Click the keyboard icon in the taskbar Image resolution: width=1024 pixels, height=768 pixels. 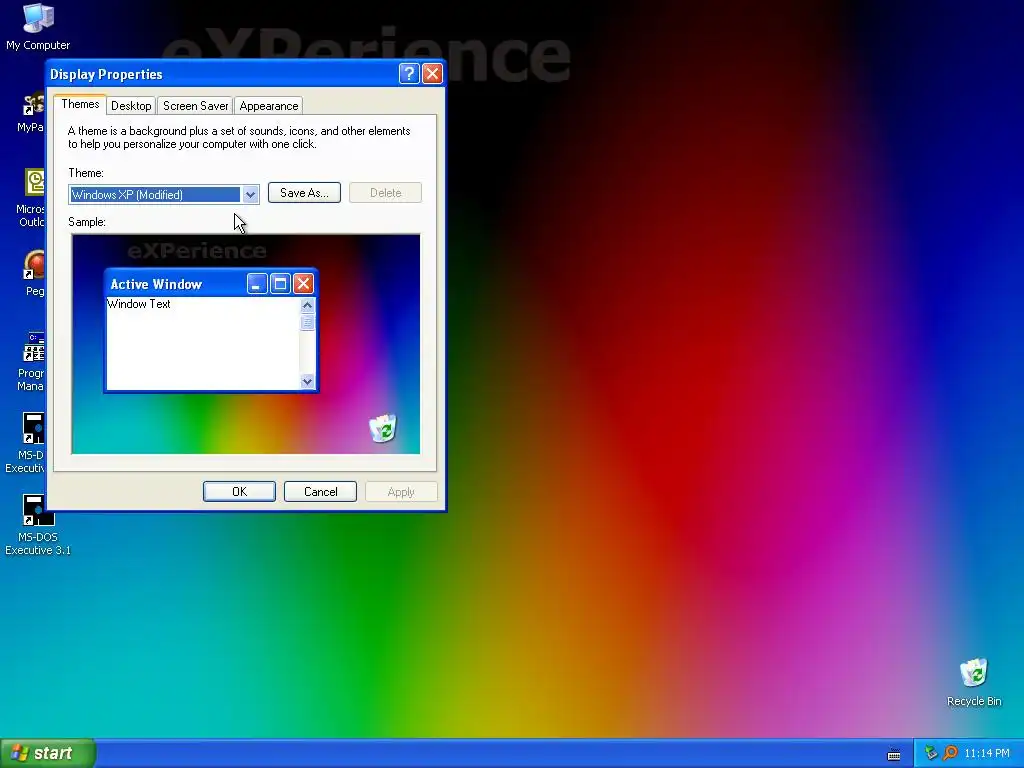(x=894, y=754)
